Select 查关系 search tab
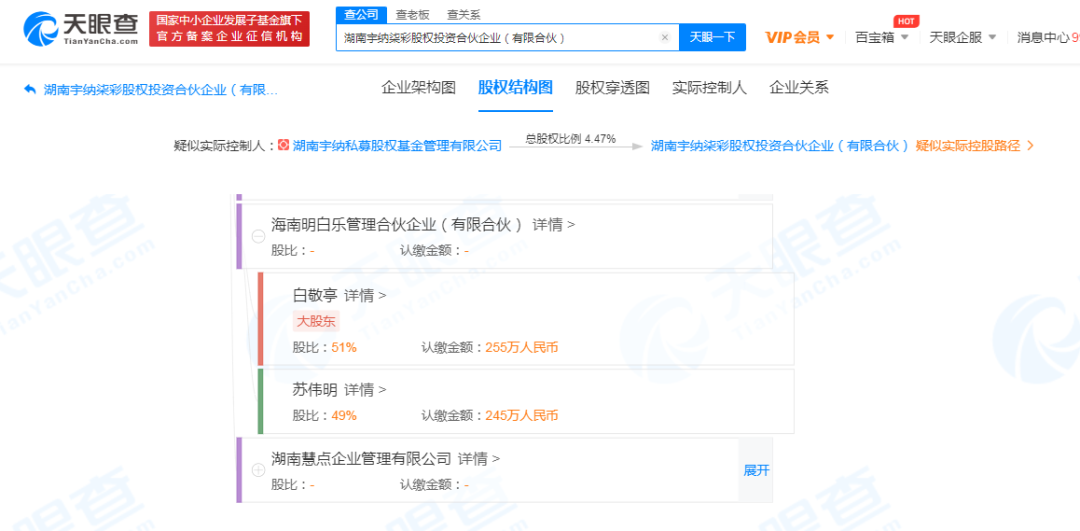1080x531 pixels. pyautogui.click(x=464, y=14)
